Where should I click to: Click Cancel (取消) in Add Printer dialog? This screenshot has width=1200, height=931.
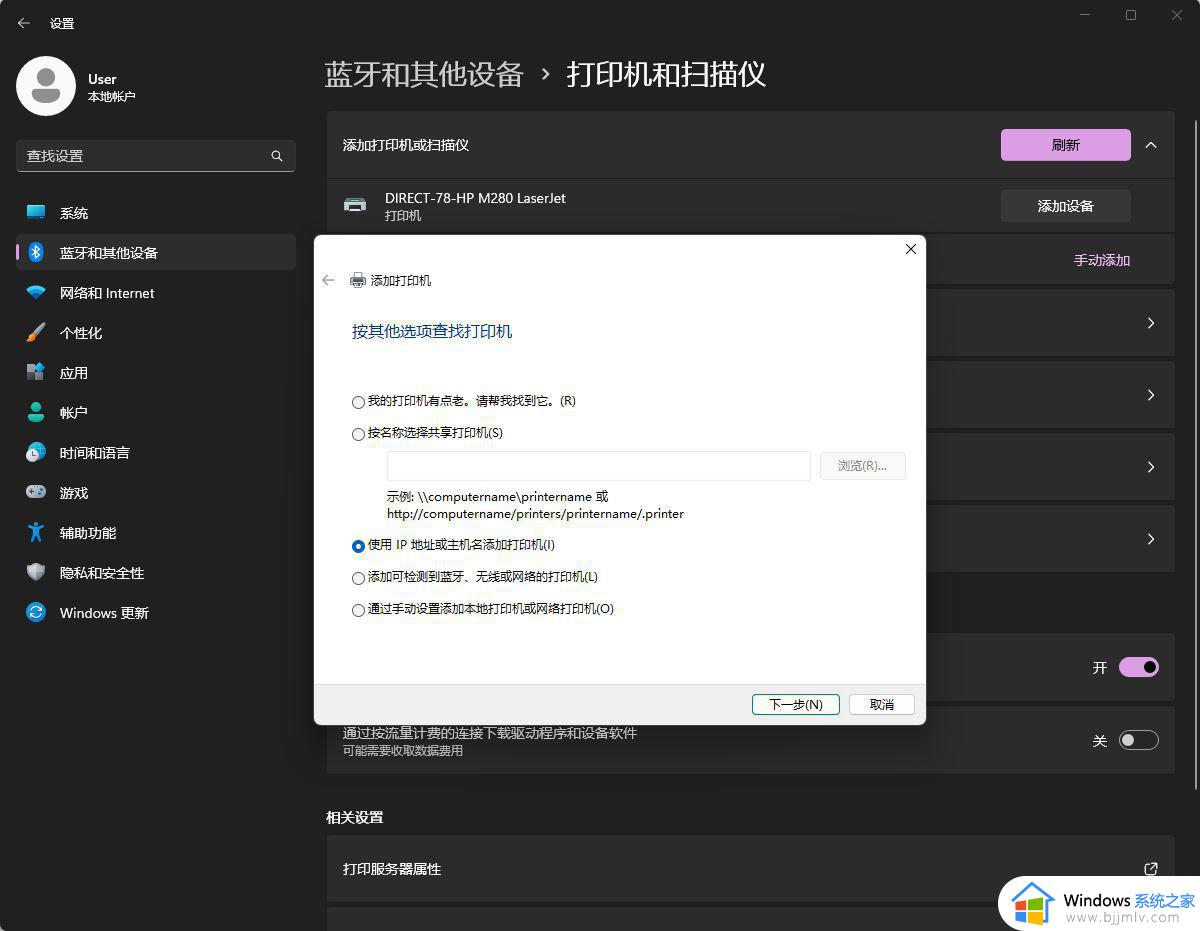click(882, 704)
